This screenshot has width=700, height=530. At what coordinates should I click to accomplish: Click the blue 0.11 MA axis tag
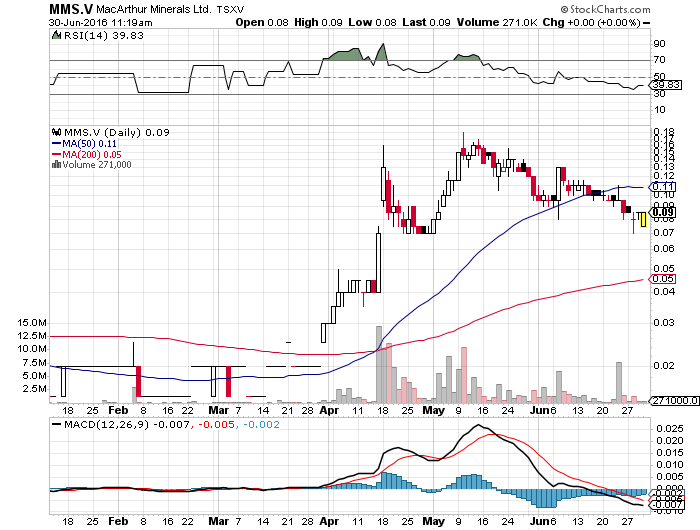click(x=661, y=186)
